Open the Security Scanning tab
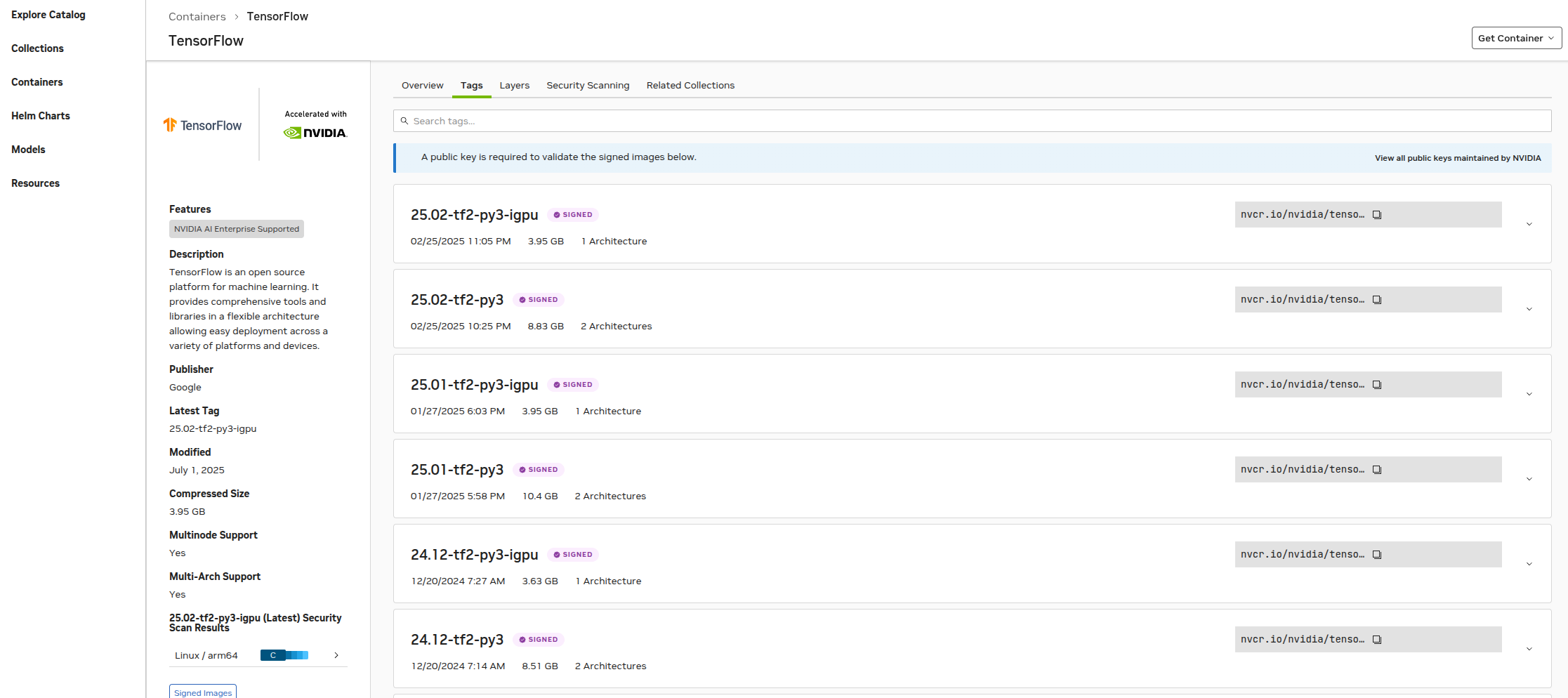 [588, 85]
